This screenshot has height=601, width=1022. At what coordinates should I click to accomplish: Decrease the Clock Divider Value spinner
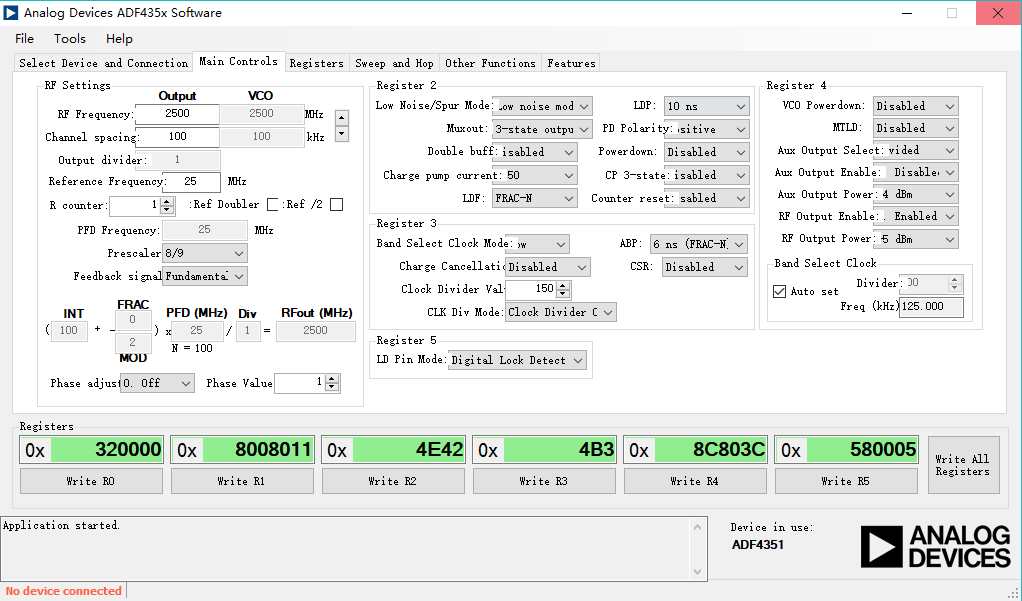click(x=563, y=294)
